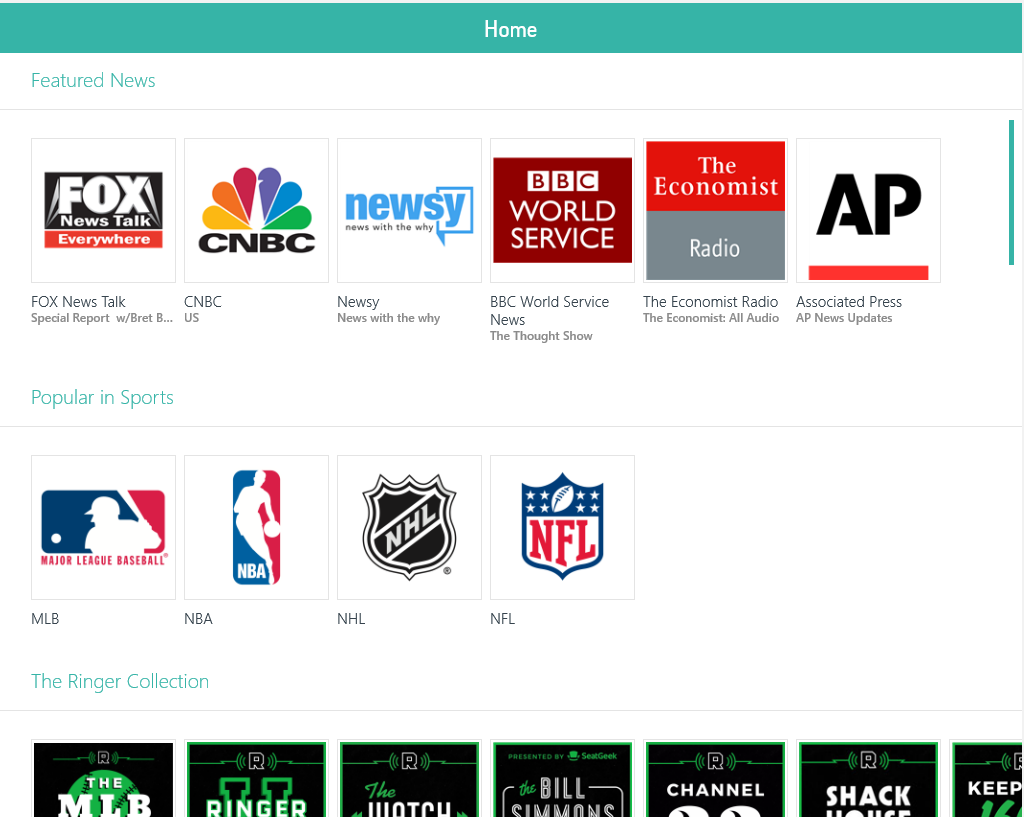Click 'The Economist: All Audio' subtitle

[711, 318]
